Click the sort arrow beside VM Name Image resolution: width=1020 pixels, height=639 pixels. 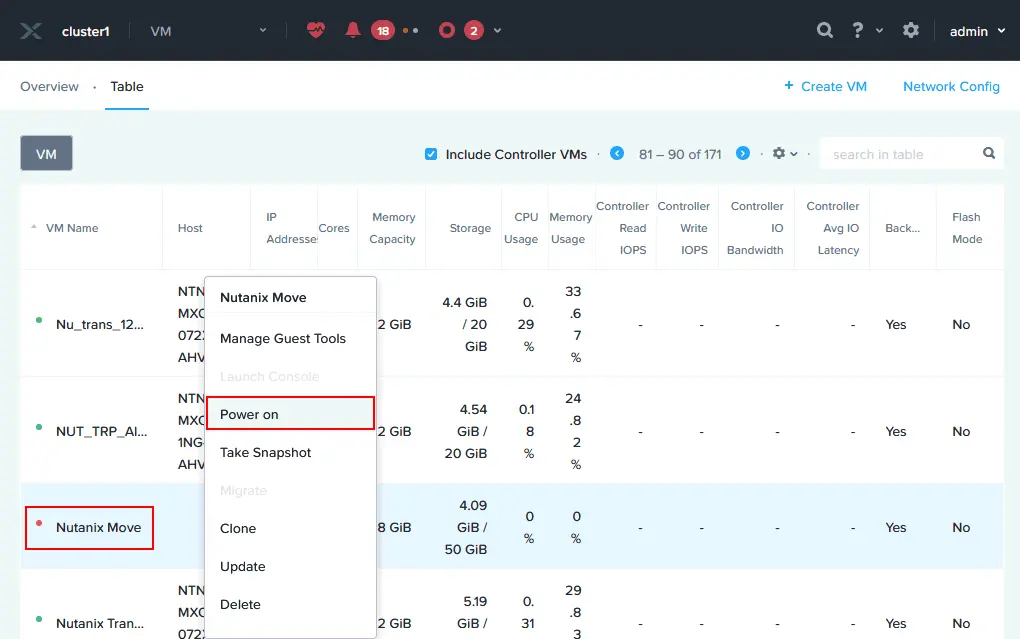click(x=34, y=227)
